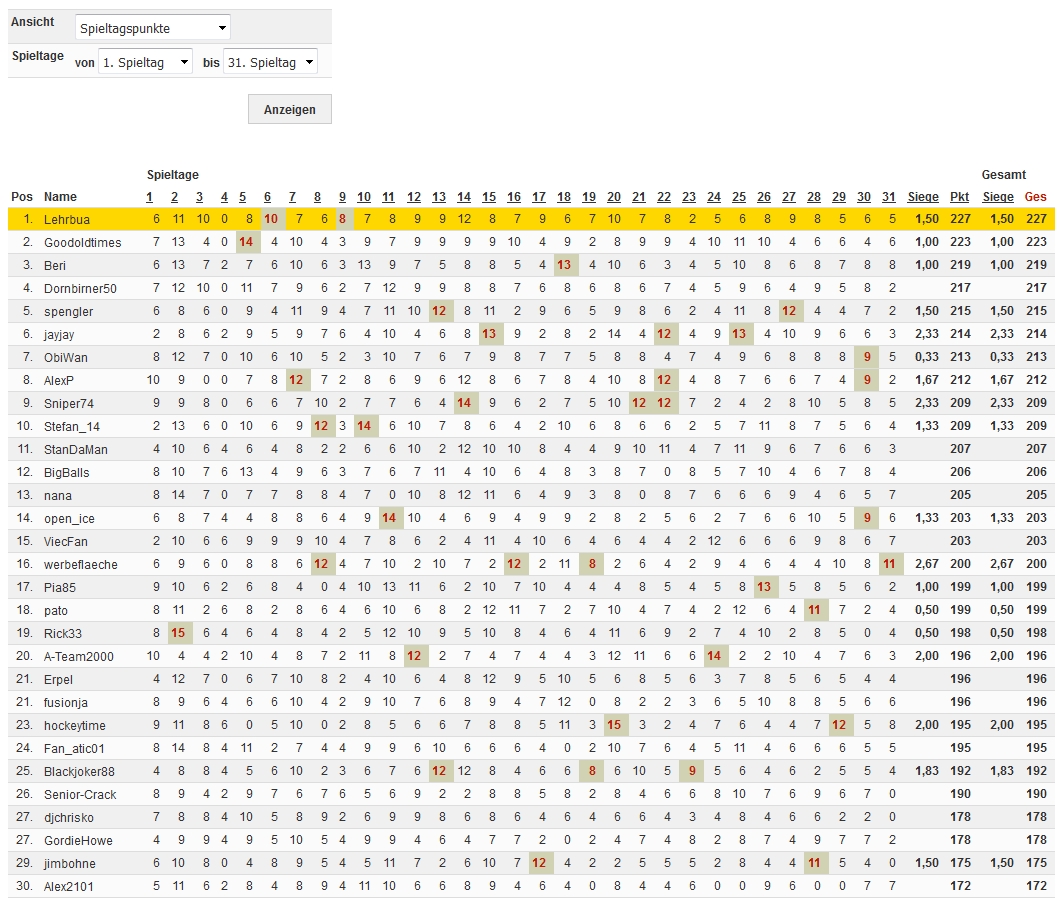Click the matchday 14 column header

464,197
